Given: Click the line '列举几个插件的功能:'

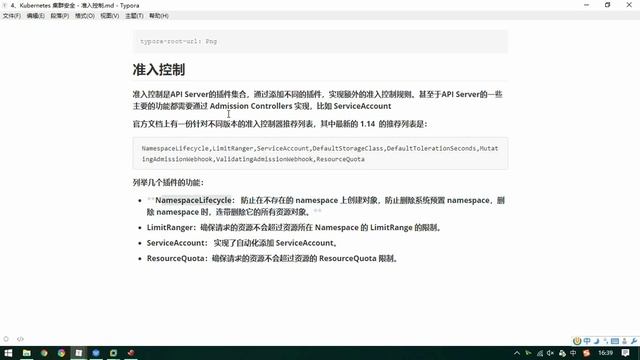Looking at the screenshot, I should (168, 182).
